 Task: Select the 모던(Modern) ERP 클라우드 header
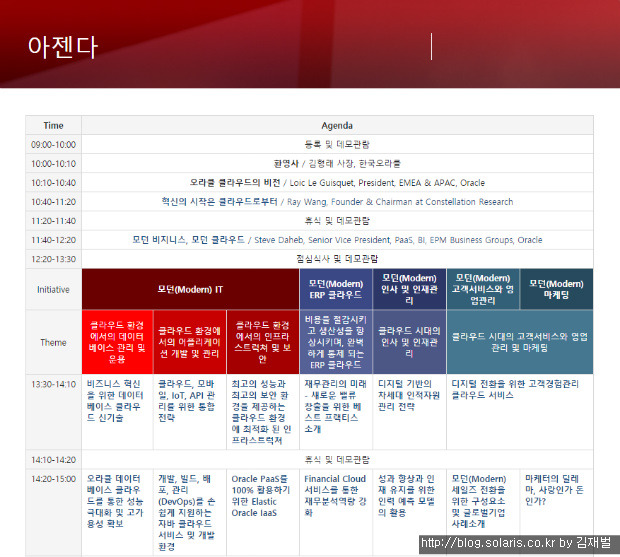336,289
